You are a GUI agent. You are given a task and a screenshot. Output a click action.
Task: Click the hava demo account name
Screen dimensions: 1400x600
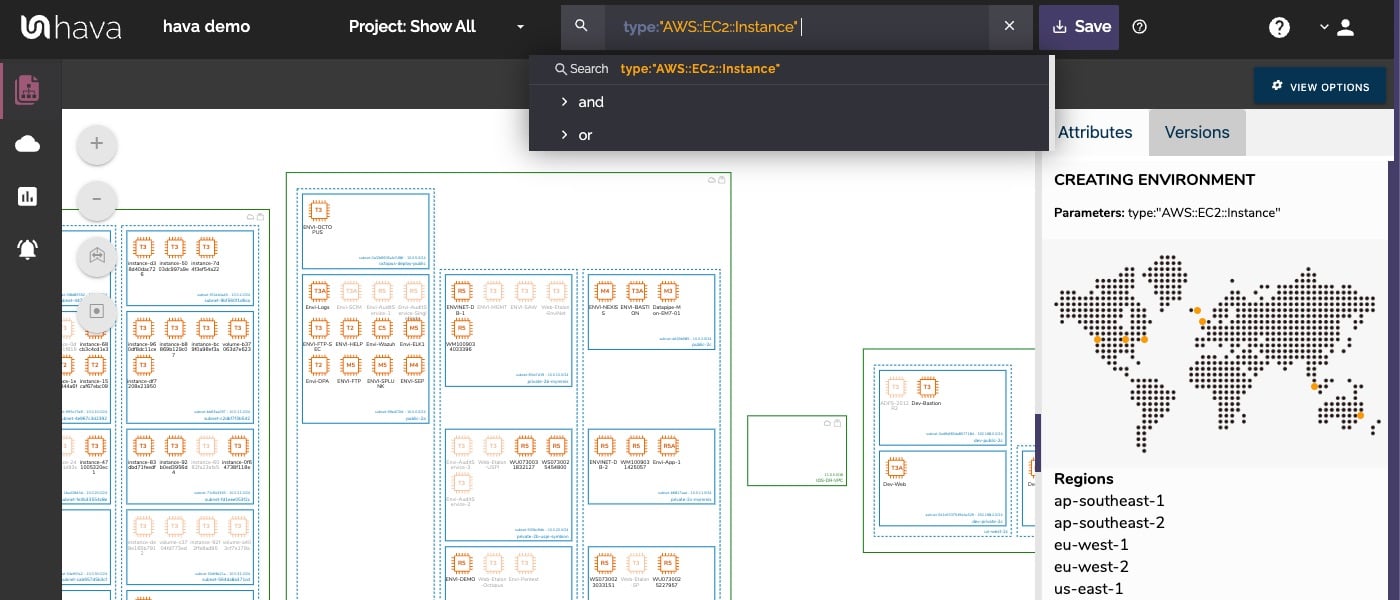206,27
